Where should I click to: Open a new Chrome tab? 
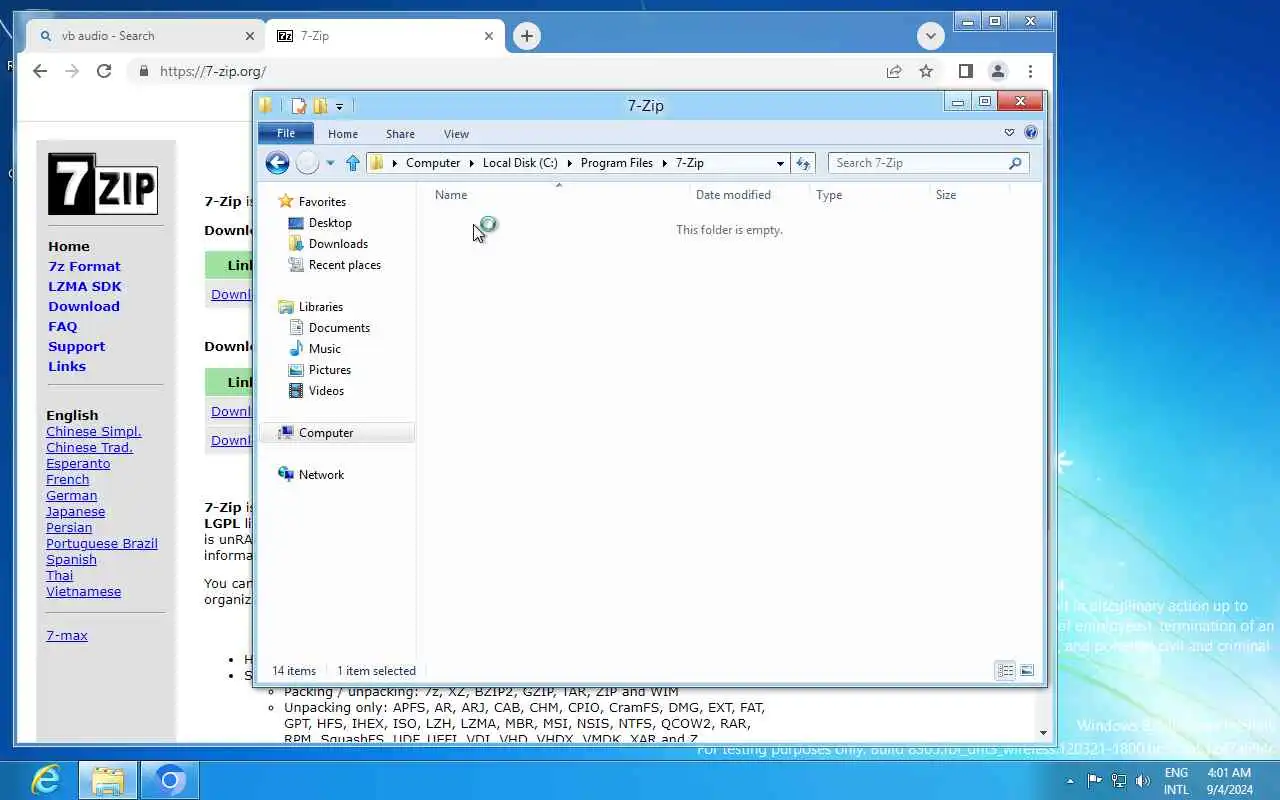click(x=526, y=36)
